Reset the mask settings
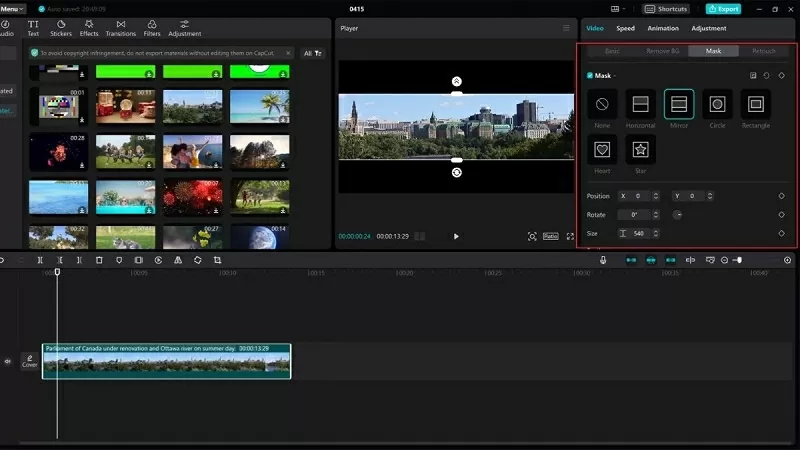800x450 pixels. tap(766, 76)
